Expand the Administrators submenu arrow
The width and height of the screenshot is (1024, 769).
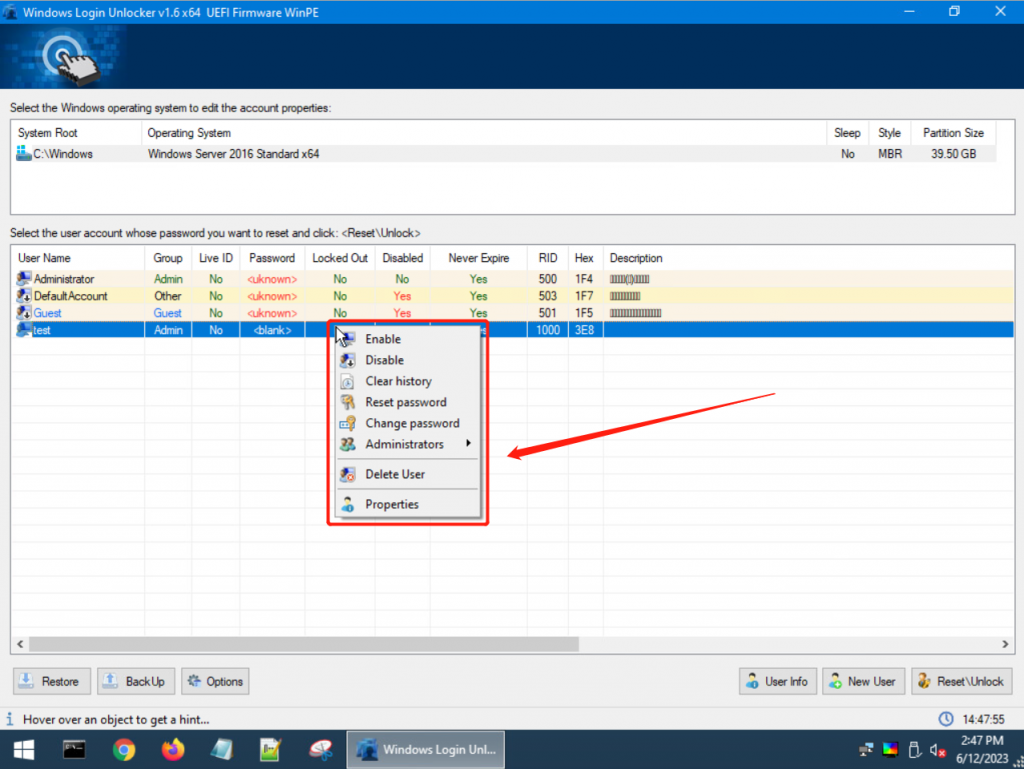tap(468, 443)
